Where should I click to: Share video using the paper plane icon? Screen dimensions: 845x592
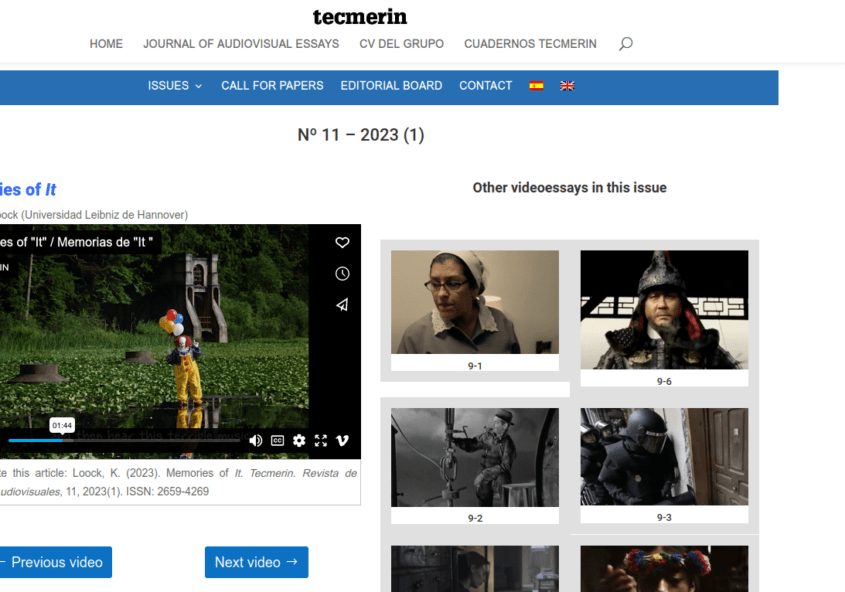[342, 304]
